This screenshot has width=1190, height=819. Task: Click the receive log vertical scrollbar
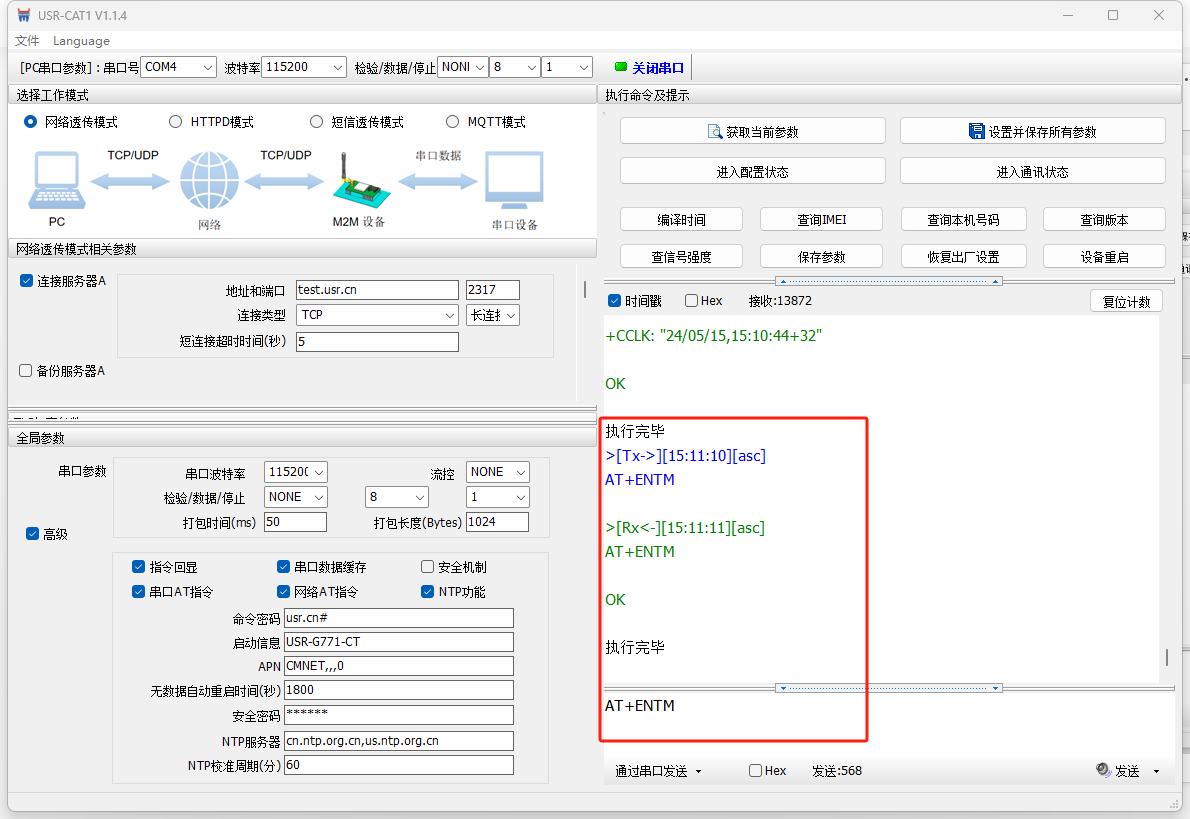click(1165, 657)
